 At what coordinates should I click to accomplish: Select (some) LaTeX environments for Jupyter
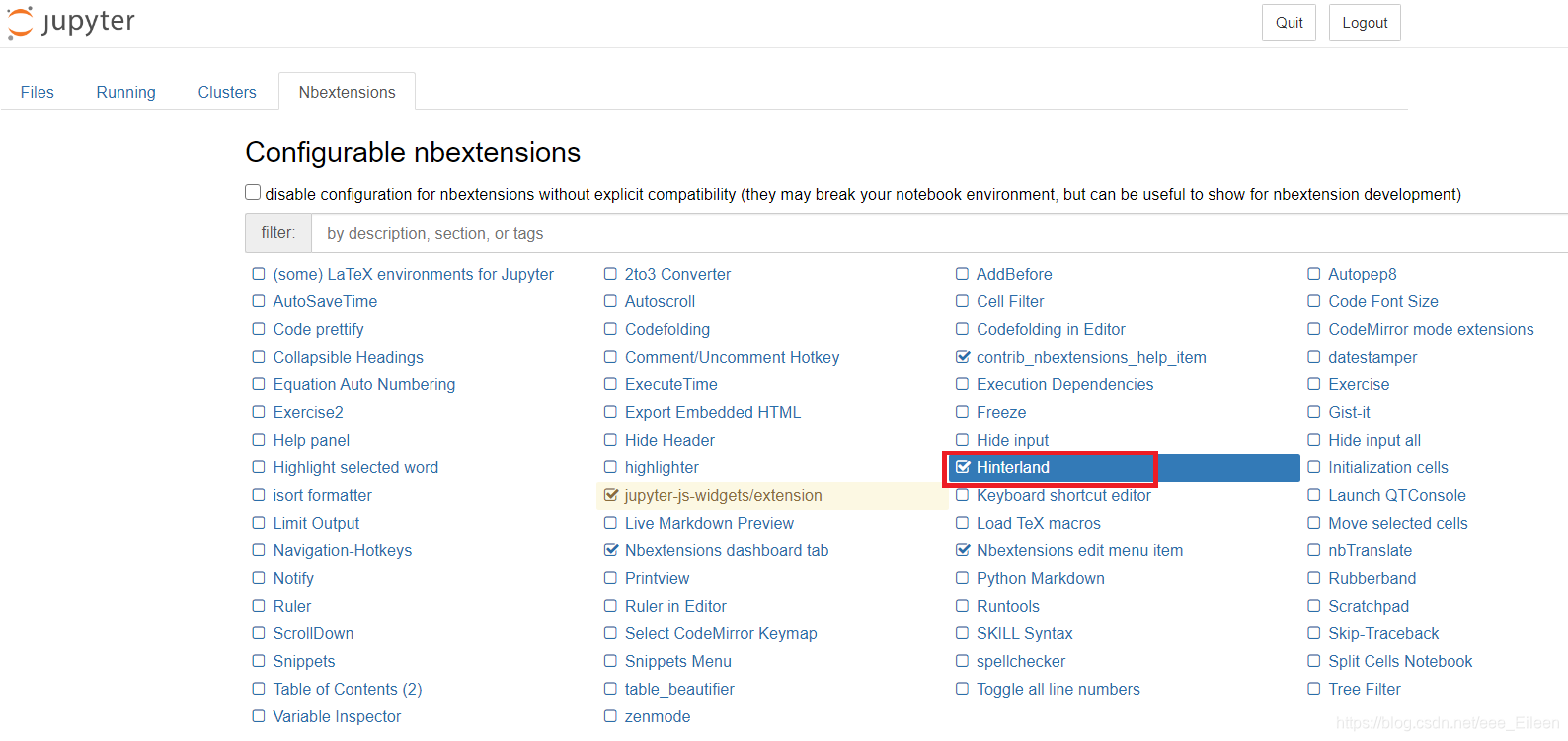coord(413,274)
